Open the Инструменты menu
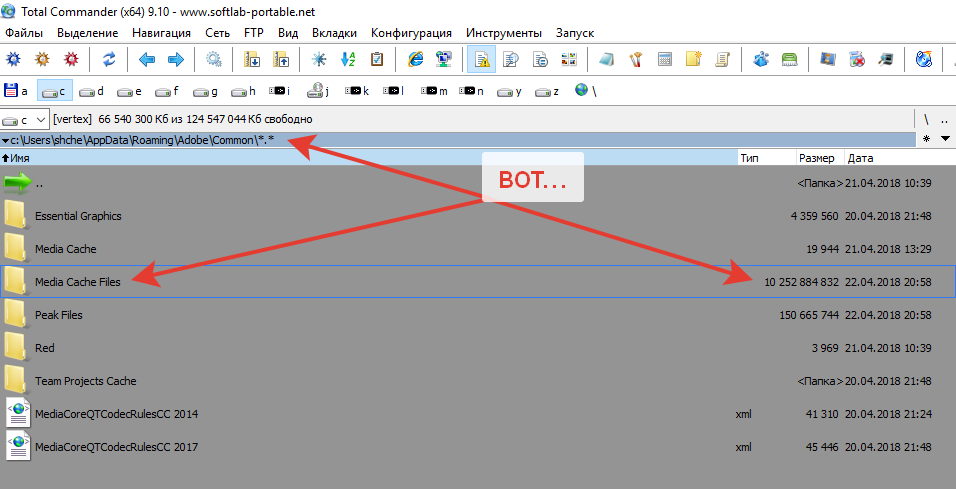The image size is (956, 489). click(504, 33)
